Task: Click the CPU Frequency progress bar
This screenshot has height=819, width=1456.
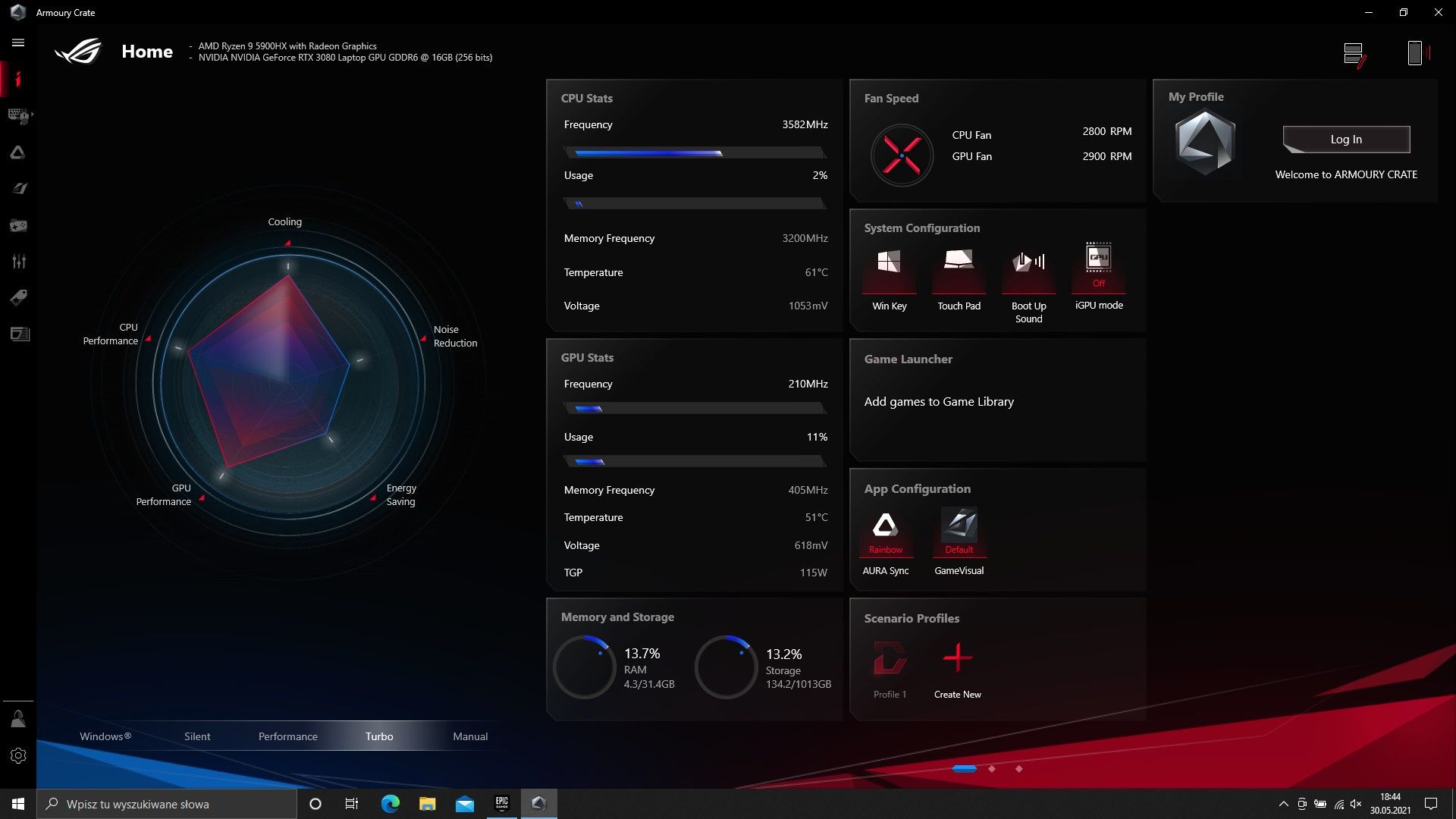Action: [x=695, y=152]
